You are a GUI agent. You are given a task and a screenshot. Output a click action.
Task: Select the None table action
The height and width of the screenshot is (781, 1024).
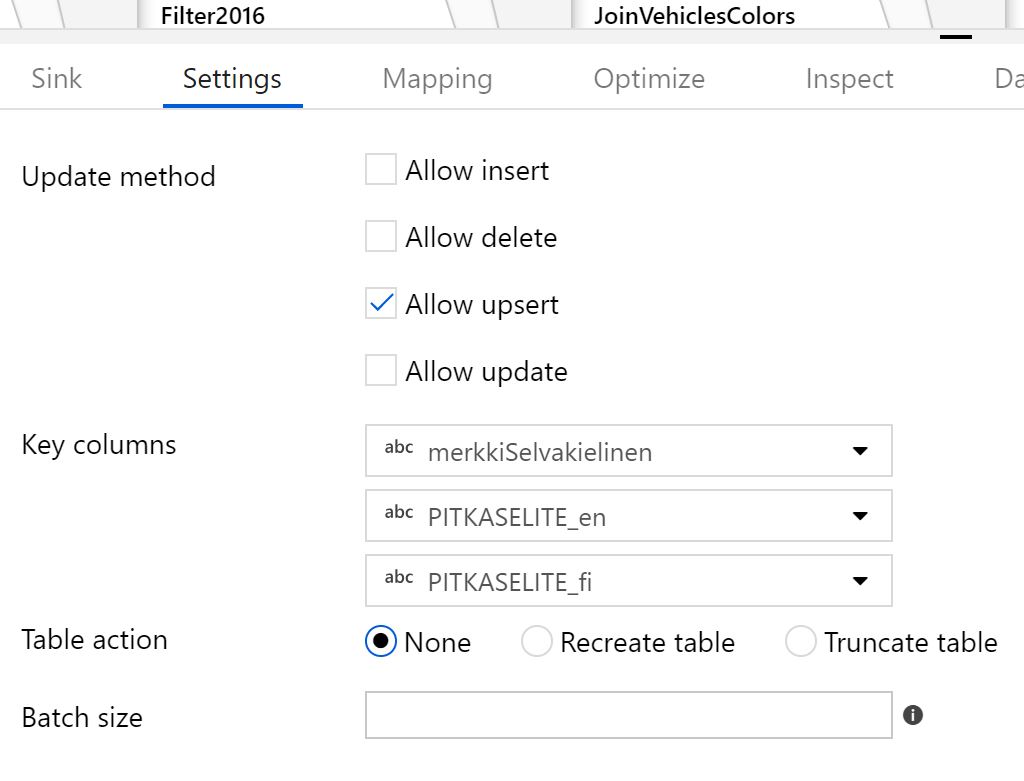pos(382,641)
